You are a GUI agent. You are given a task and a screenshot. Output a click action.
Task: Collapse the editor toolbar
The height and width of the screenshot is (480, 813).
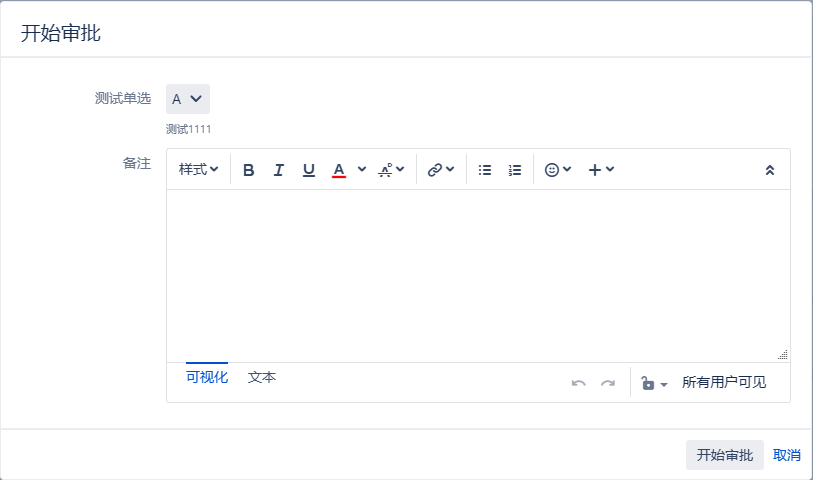[x=770, y=170]
